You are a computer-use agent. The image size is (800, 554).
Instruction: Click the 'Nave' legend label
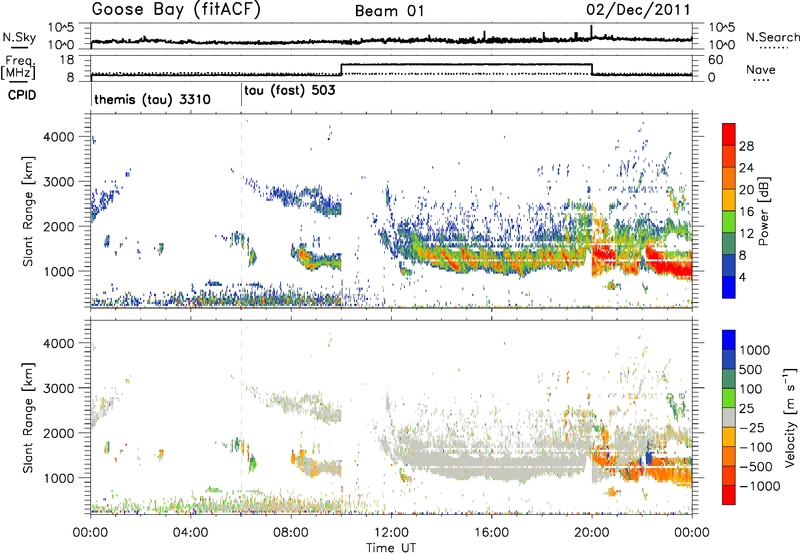point(761,70)
